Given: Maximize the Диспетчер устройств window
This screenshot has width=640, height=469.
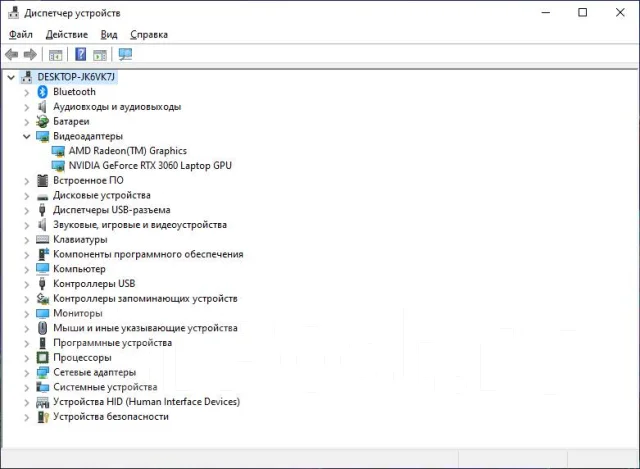Looking at the screenshot, I should click(583, 13).
